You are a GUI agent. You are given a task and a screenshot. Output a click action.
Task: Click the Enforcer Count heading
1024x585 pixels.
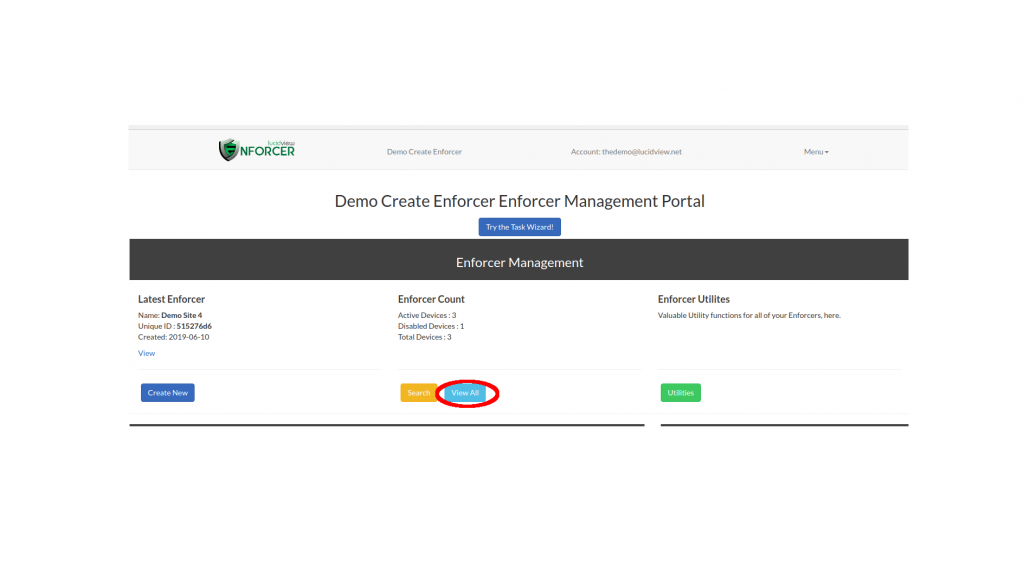[431, 299]
